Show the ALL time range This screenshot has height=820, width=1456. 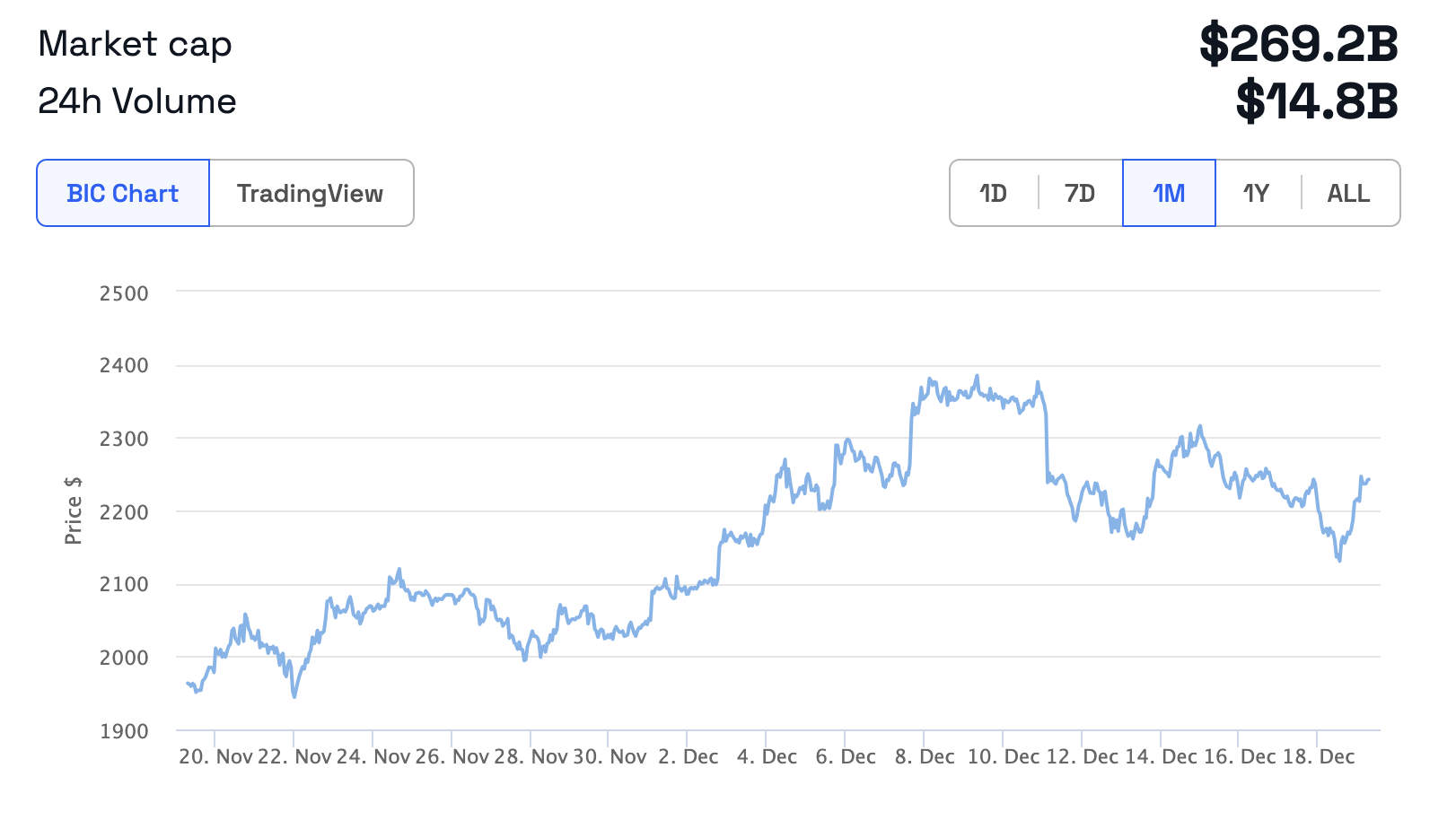tap(1348, 193)
